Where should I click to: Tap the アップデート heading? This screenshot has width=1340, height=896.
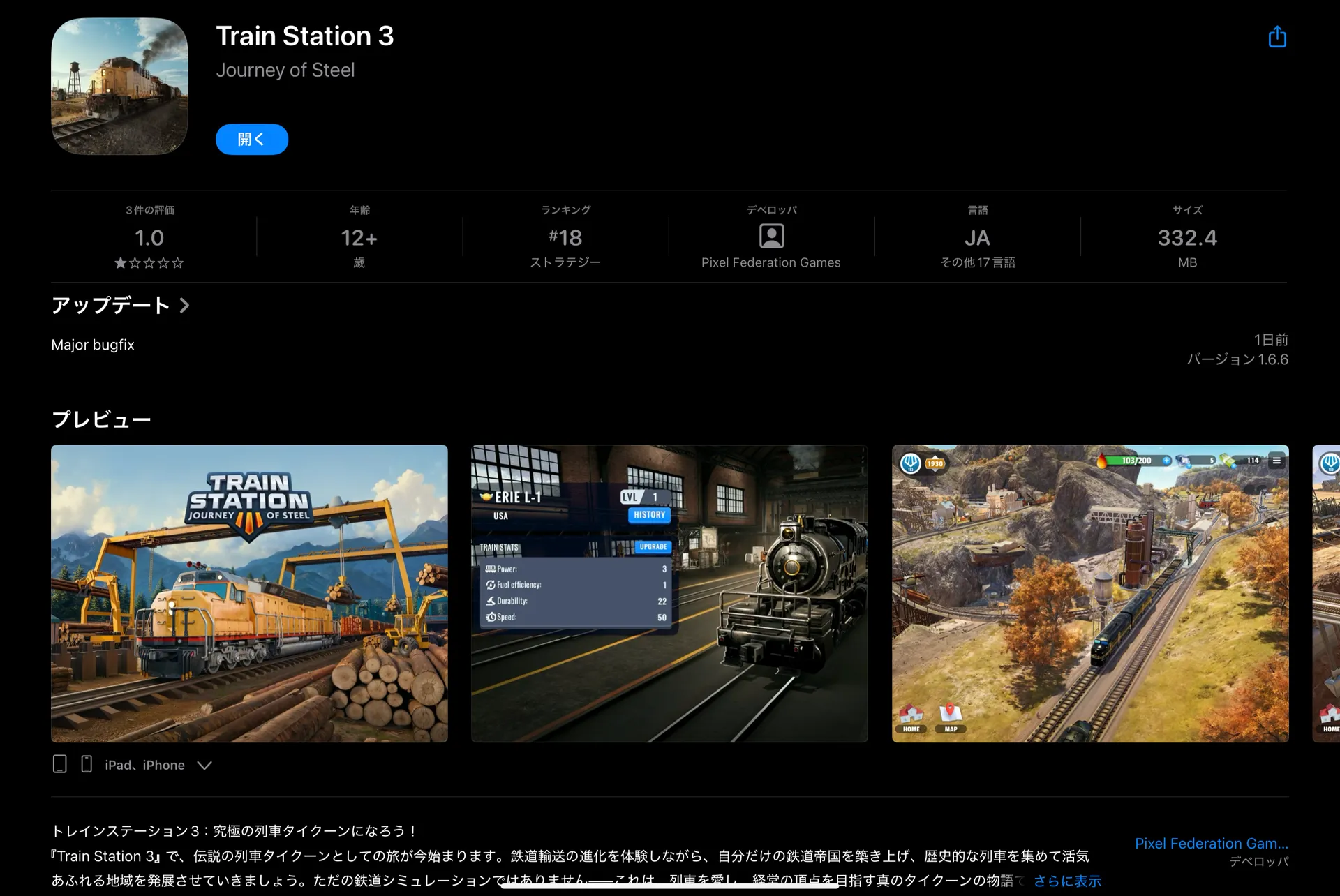coord(110,305)
